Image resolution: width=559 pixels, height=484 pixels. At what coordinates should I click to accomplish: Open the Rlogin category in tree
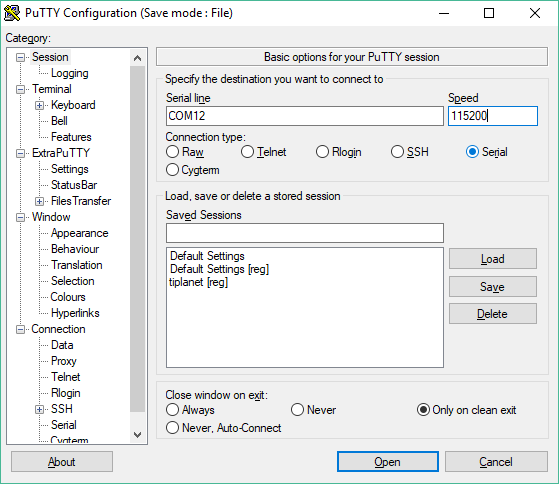(66, 393)
